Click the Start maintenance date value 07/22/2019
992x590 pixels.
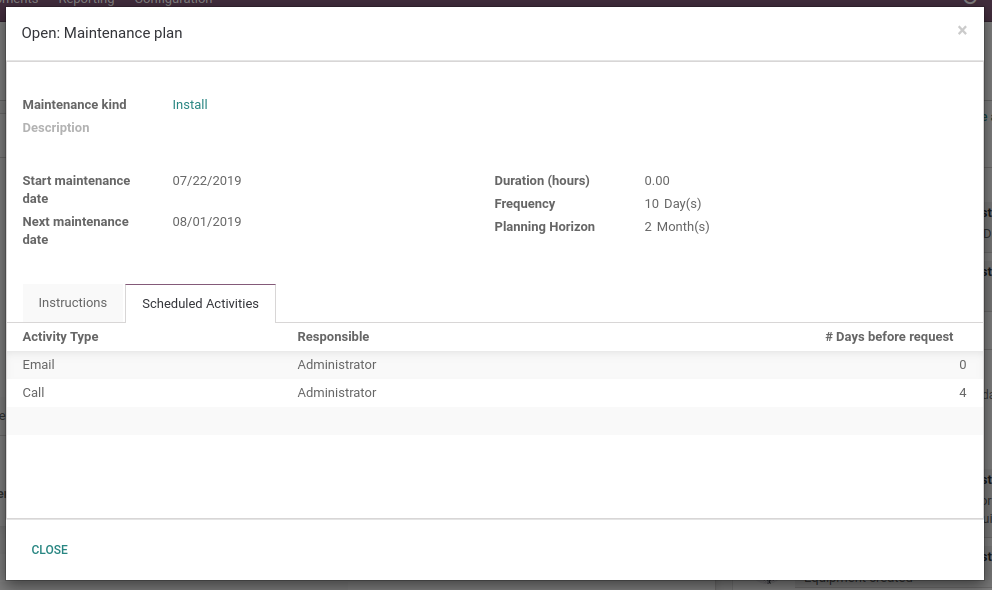(207, 180)
